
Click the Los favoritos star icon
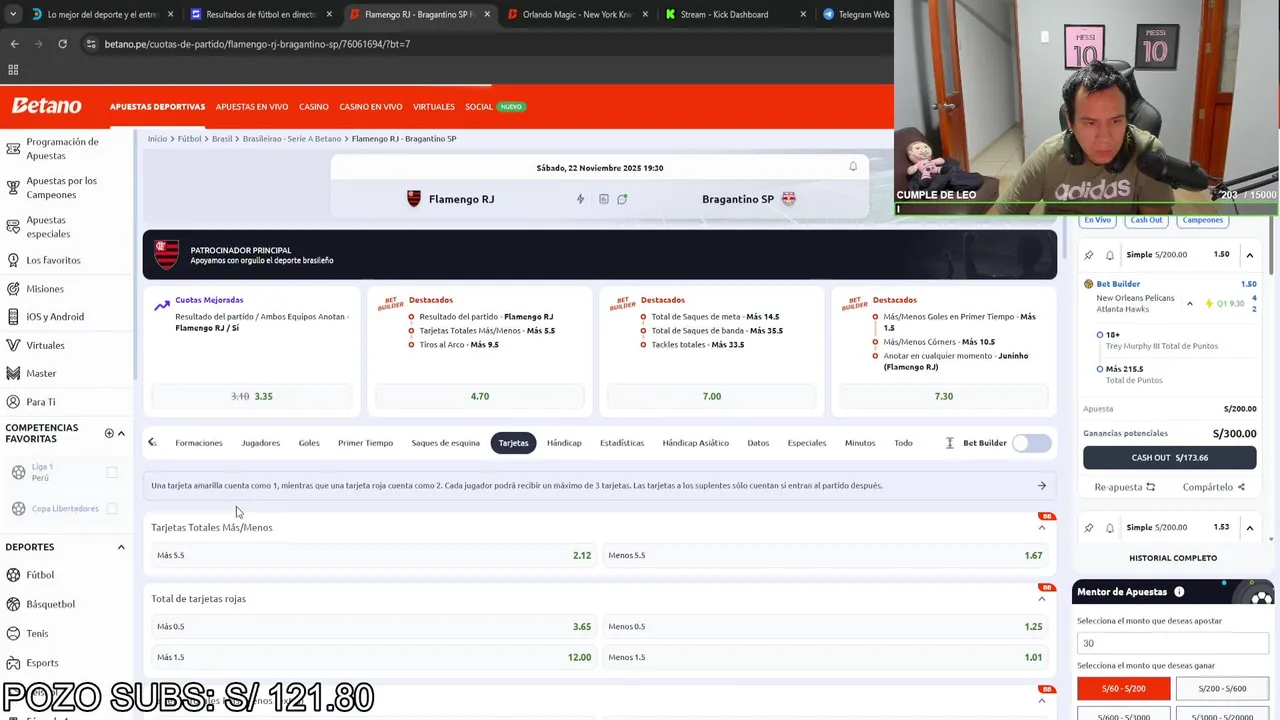tap(13, 260)
